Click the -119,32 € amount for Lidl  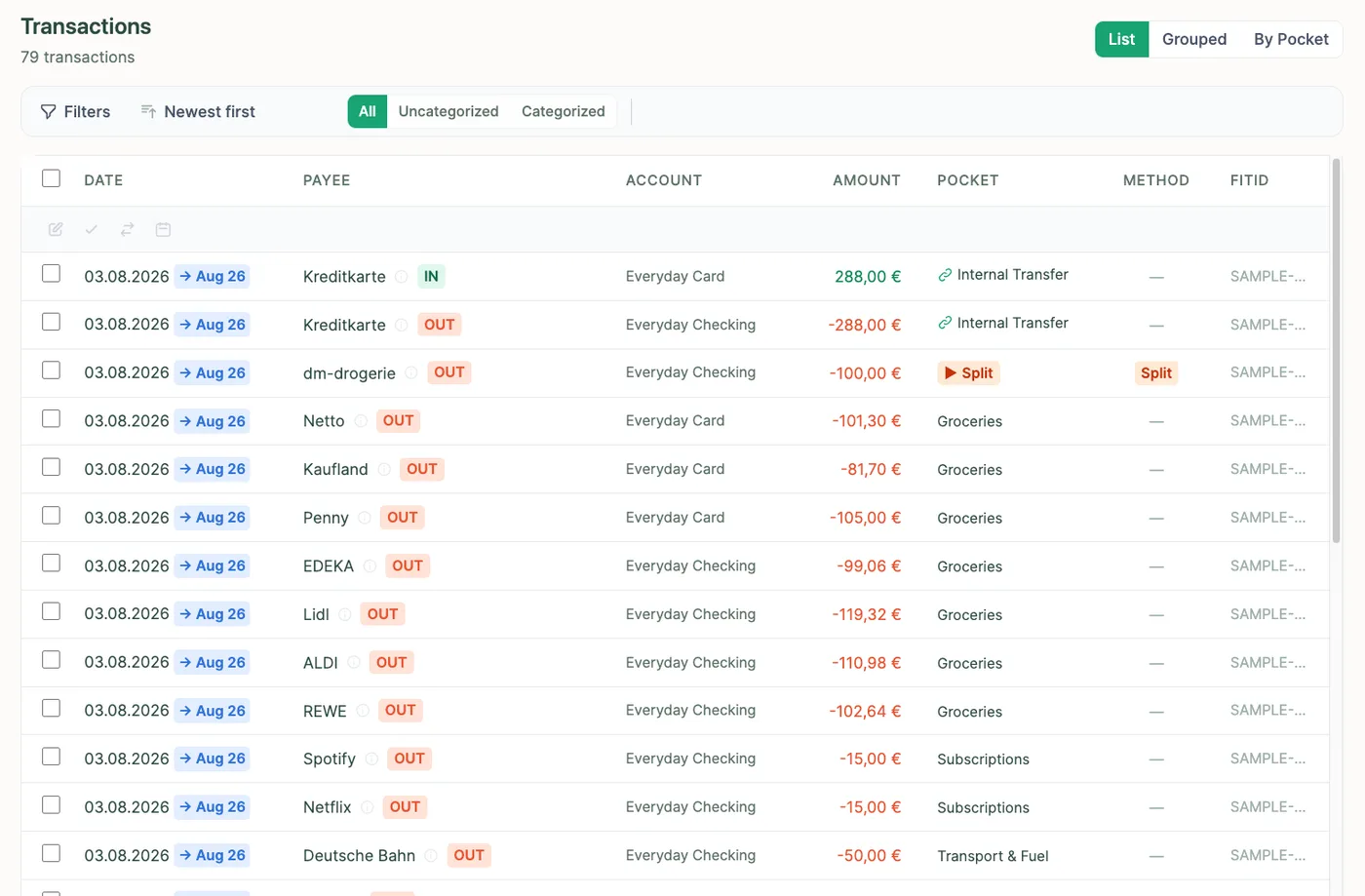[x=867, y=614]
